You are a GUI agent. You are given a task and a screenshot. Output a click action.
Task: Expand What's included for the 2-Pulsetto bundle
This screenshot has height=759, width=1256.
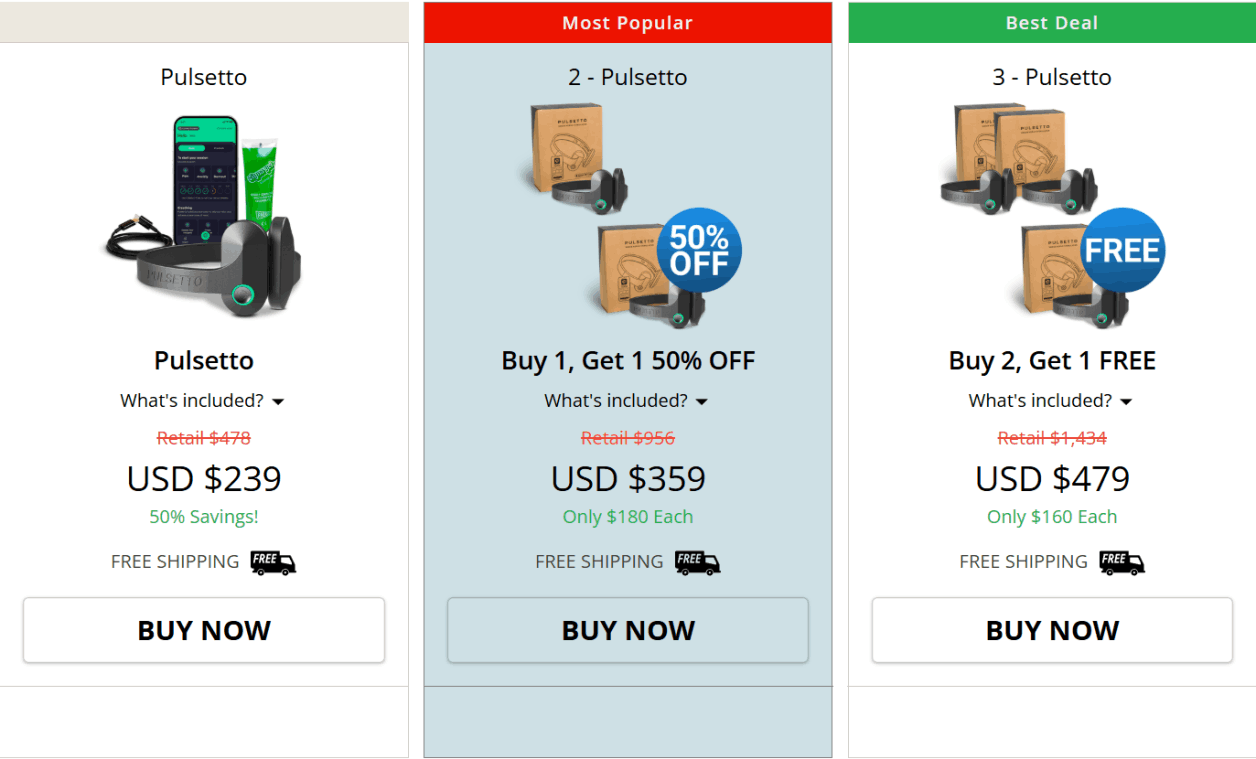pyautogui.click(x=627, y=400)
